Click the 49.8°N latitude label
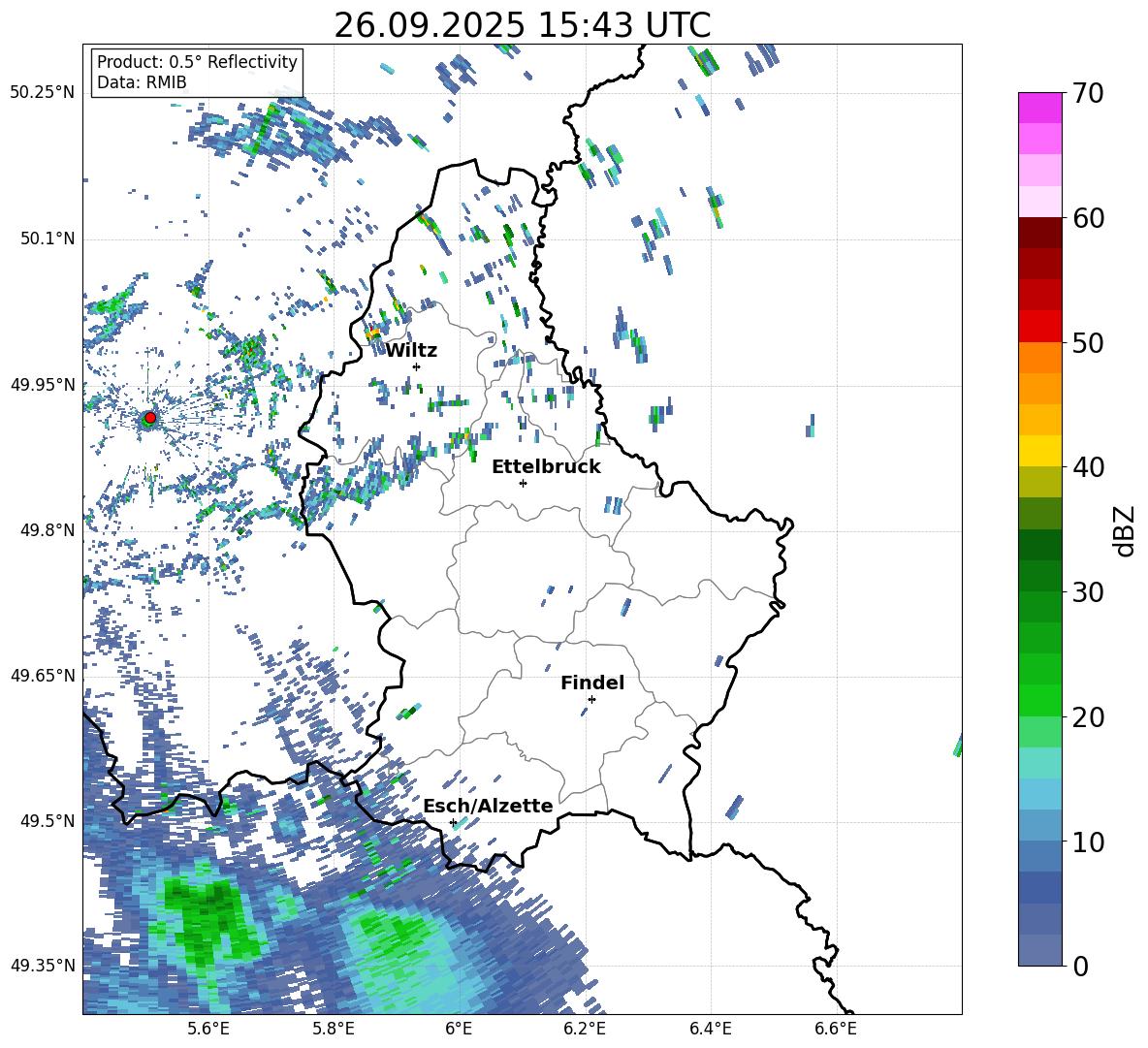 pyautogui.click(x=47, y=530)
